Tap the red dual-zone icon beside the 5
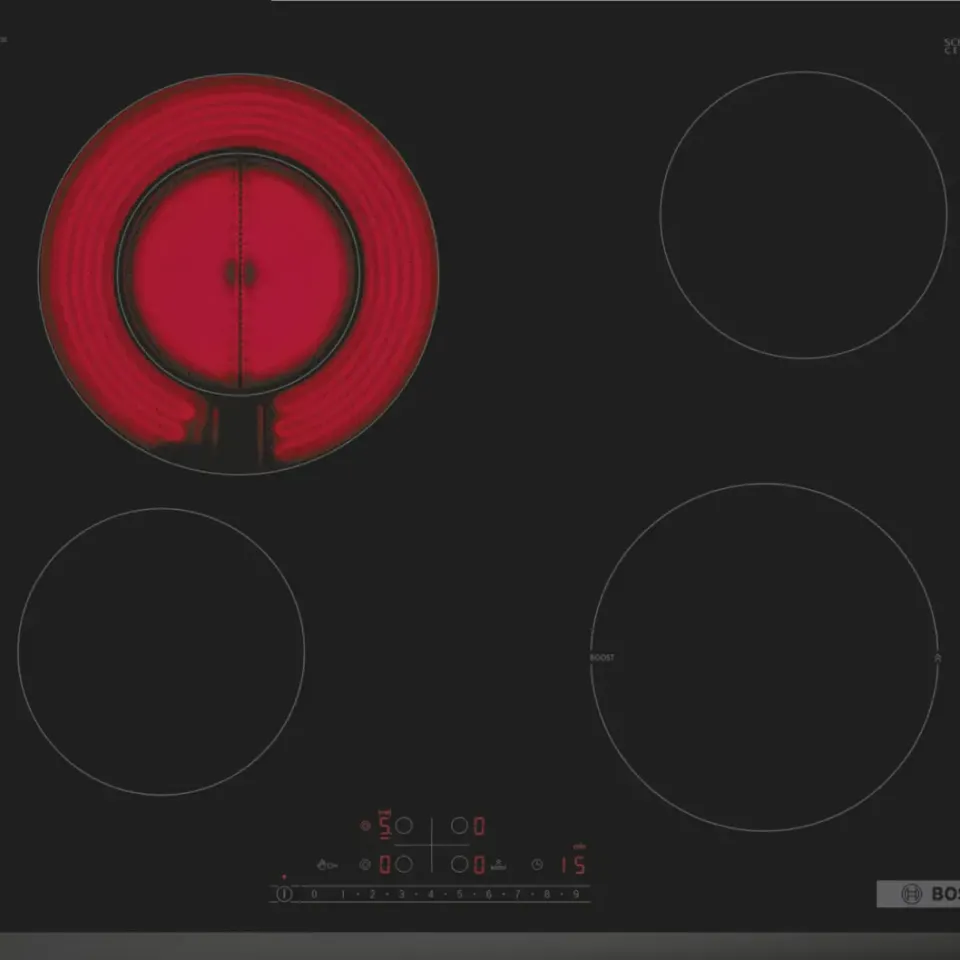This screenshot has width=960, height=960. 366,825
